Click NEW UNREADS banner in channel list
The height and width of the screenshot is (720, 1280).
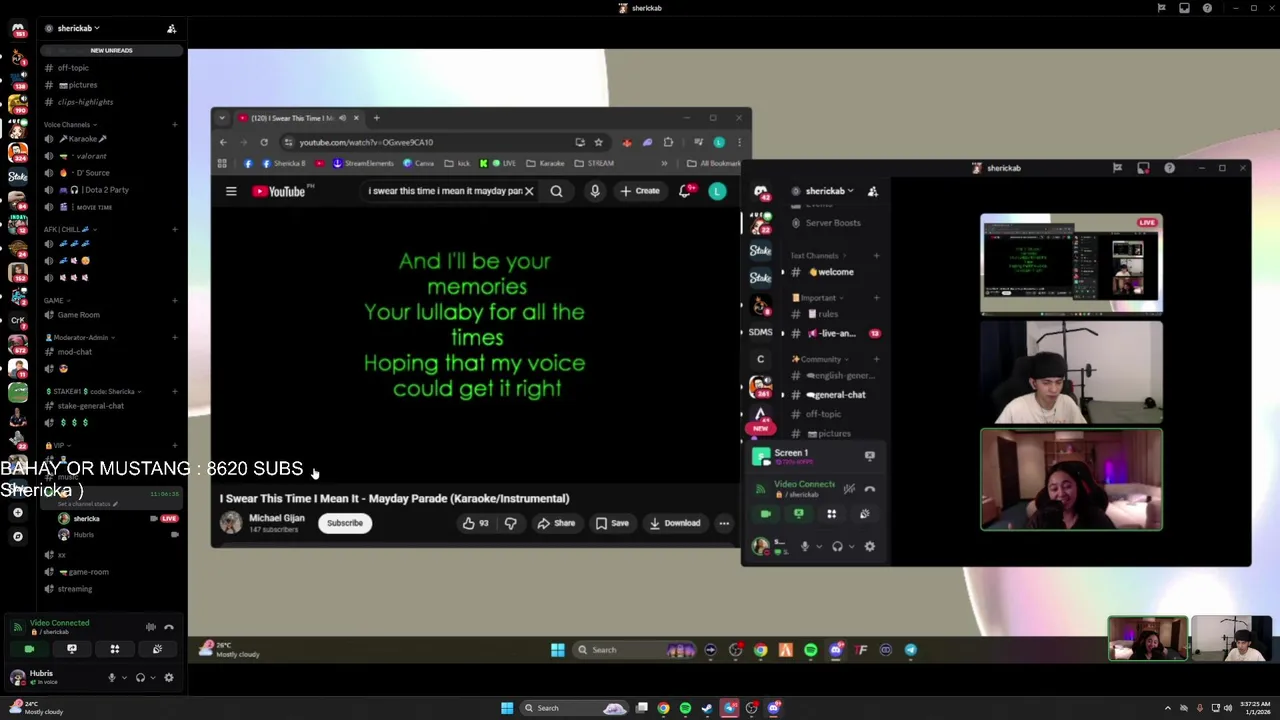pyautogui.click(x=111, y=50)
